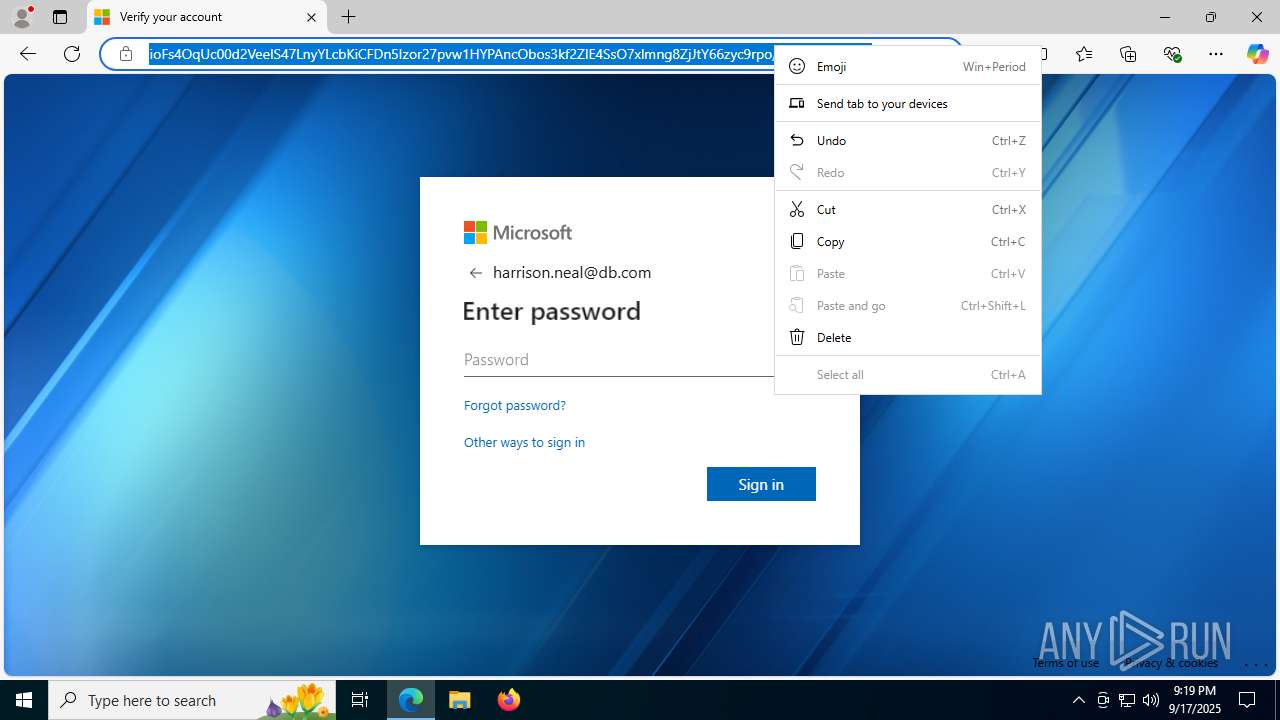
Task: Open the network status icon
Action: (x=1127, y=700)
